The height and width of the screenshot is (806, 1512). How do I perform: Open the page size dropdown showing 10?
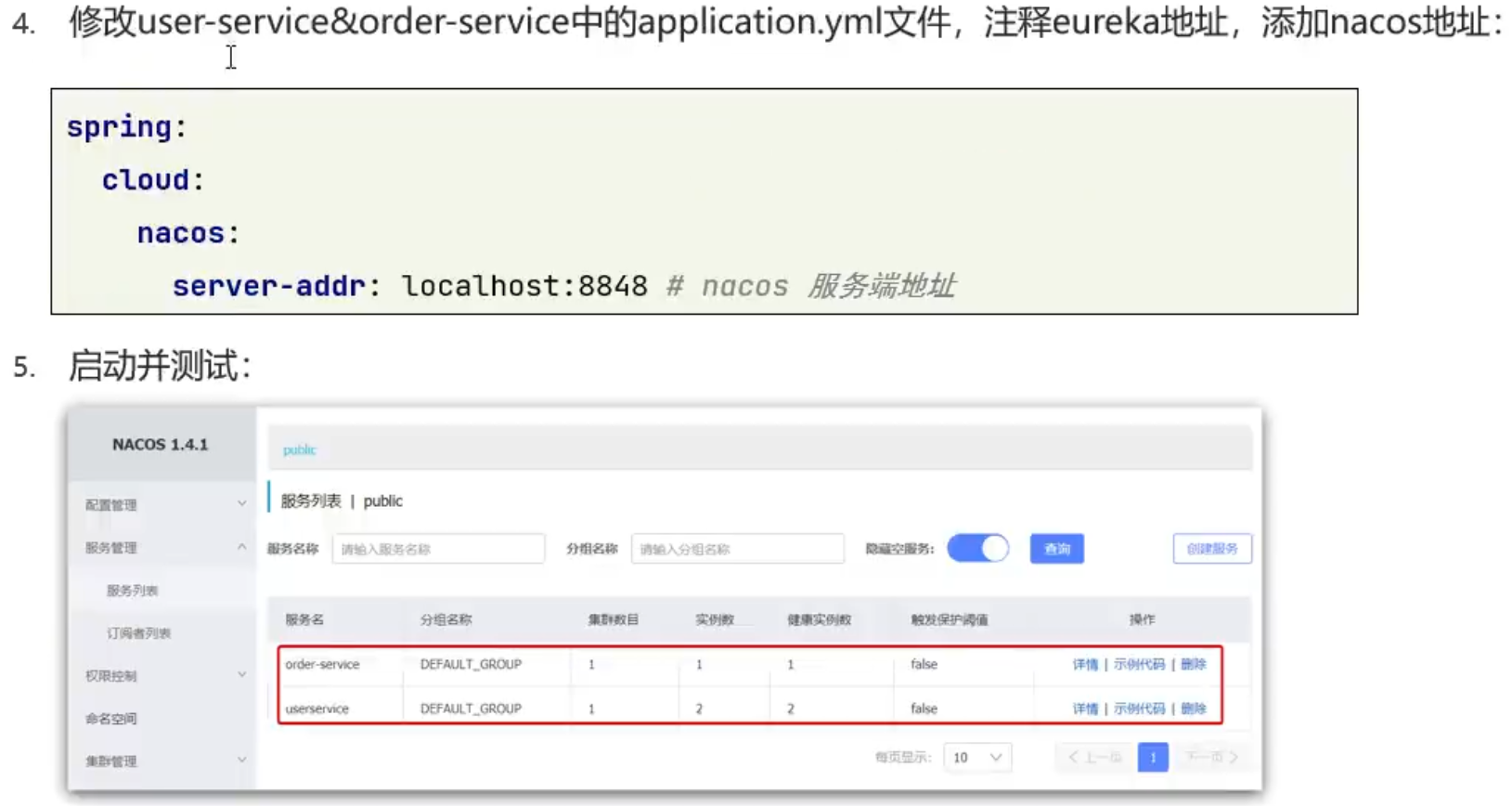[x=977, y=758]
